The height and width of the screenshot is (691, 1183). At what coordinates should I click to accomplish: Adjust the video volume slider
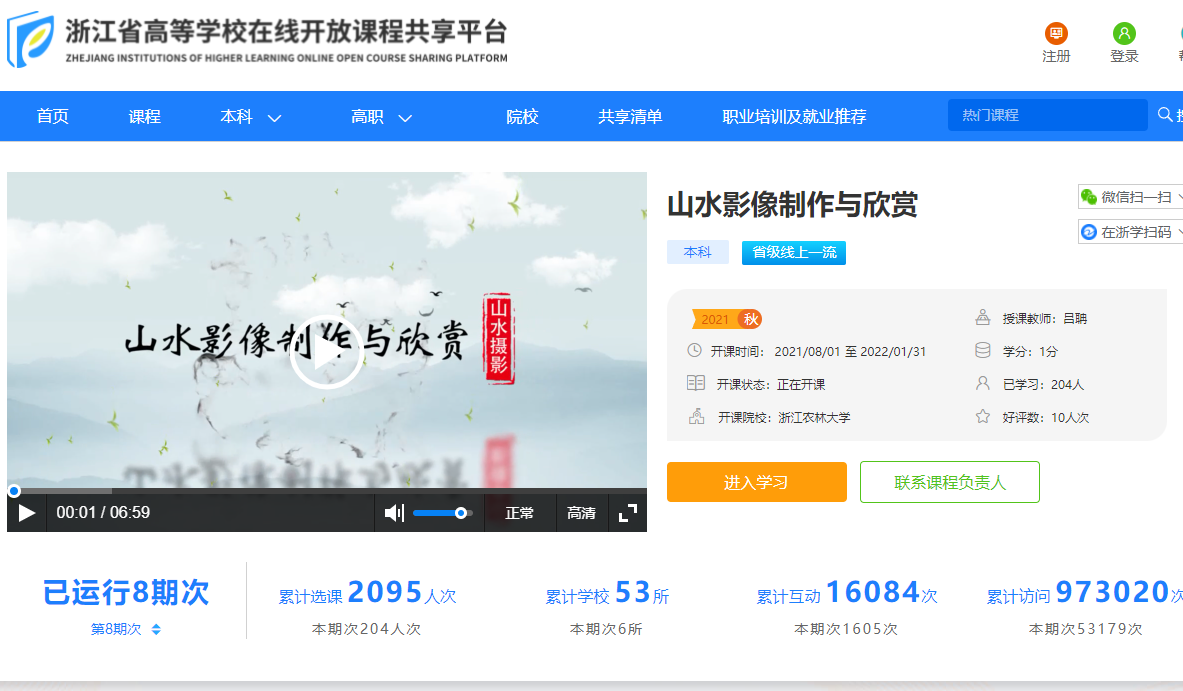point(440,513)
